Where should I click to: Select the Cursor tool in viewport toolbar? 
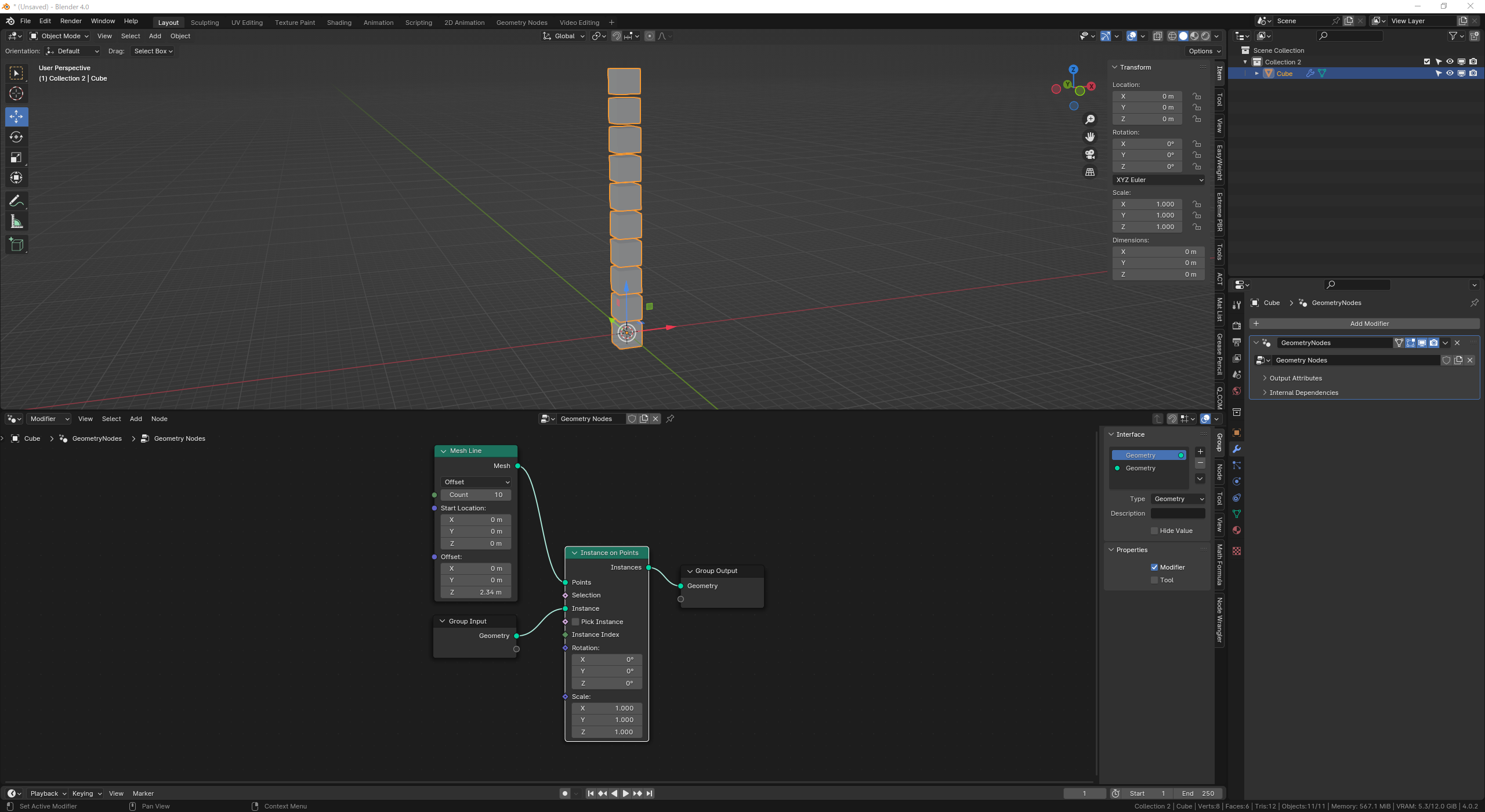[x=16, y=93]
